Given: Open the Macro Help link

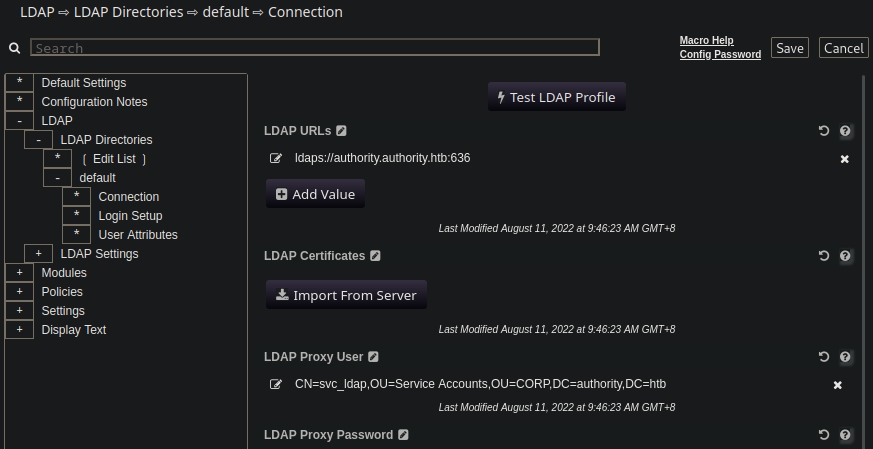Looking at the screenshot, I should click(x=706, y=41).
